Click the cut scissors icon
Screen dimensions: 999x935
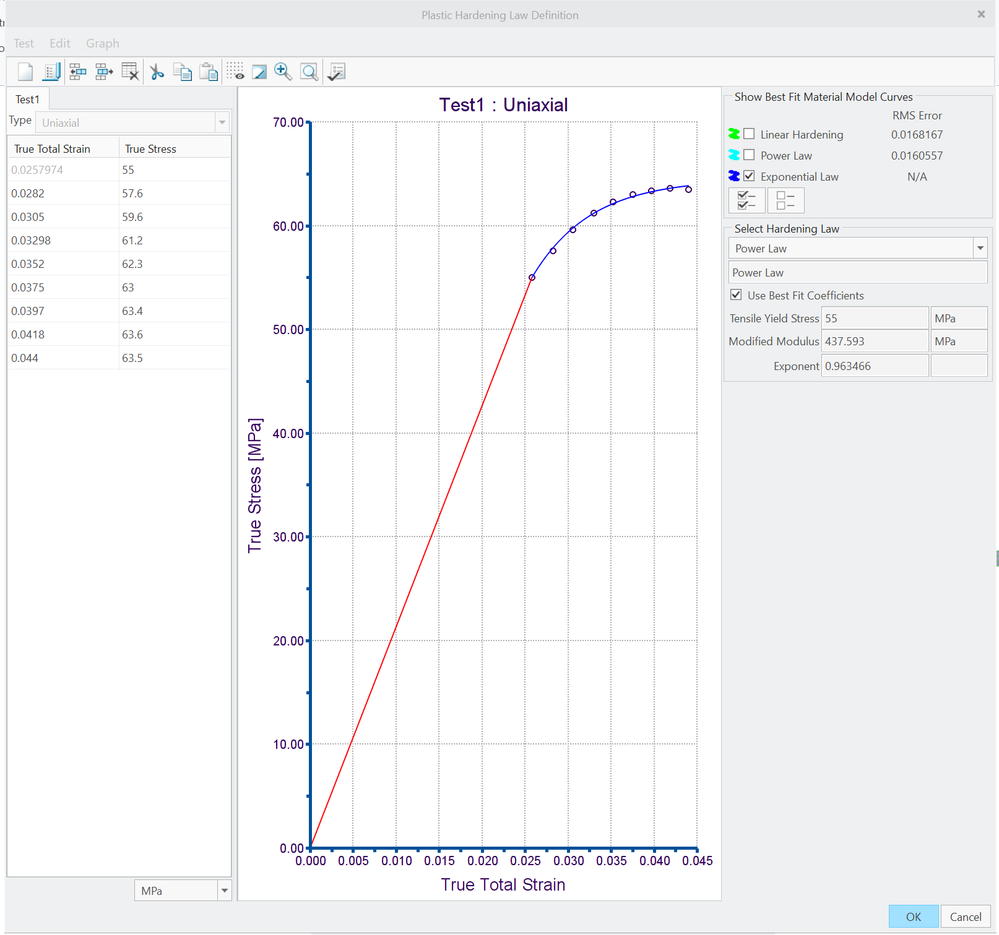click(x=156, y=71)
